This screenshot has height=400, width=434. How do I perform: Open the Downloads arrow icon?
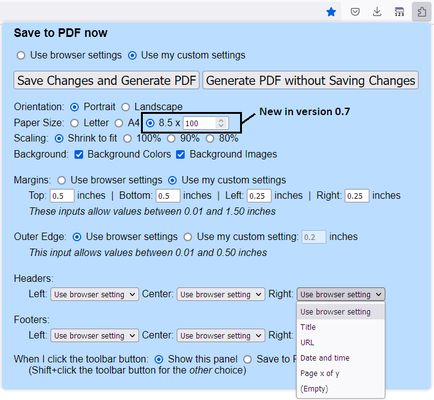[x=377, y=12]
